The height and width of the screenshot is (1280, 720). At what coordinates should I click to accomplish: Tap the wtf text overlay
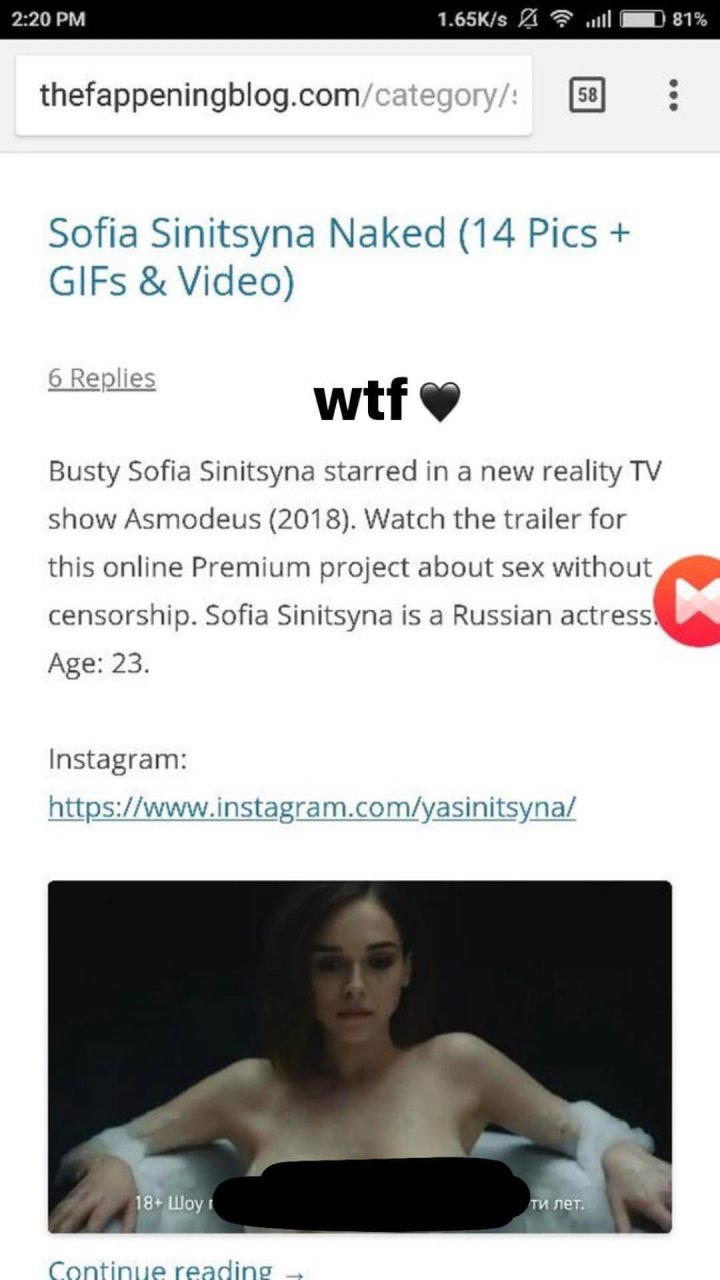[x=360, y=401]
